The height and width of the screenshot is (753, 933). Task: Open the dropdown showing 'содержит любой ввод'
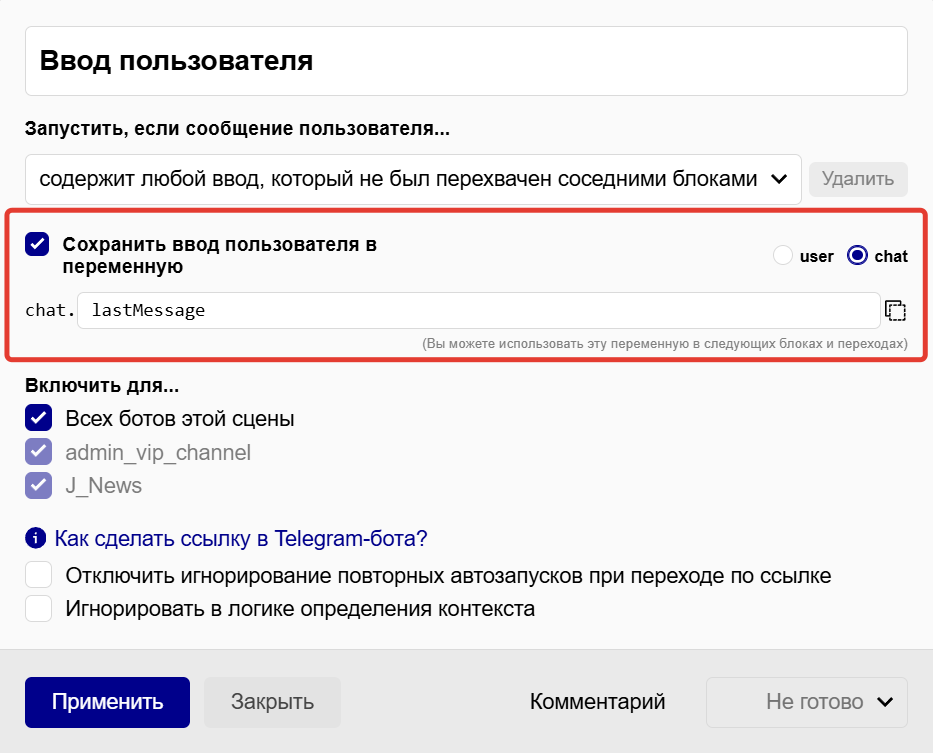(400, 179)
